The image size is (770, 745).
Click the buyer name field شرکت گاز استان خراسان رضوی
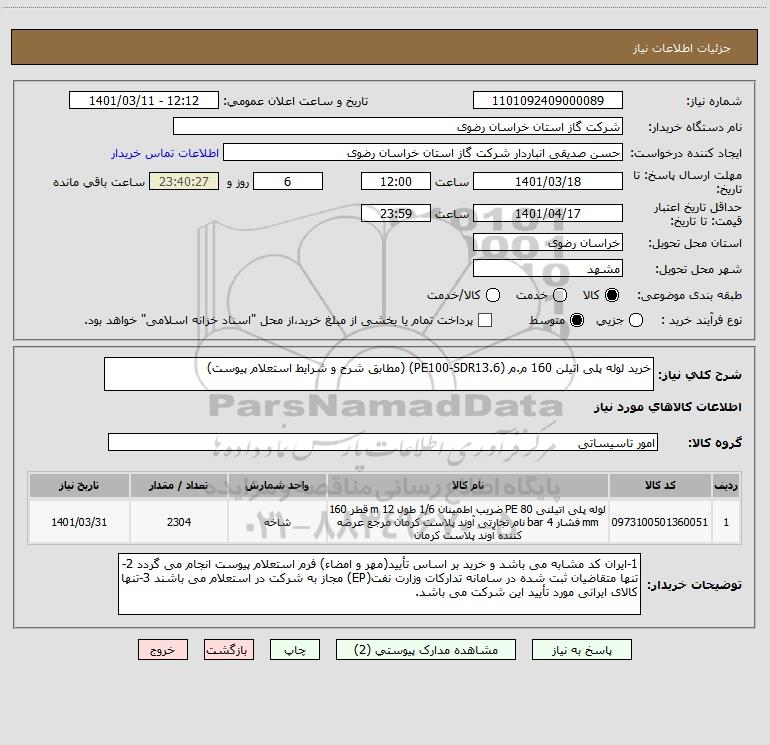[x=398, y=126]
